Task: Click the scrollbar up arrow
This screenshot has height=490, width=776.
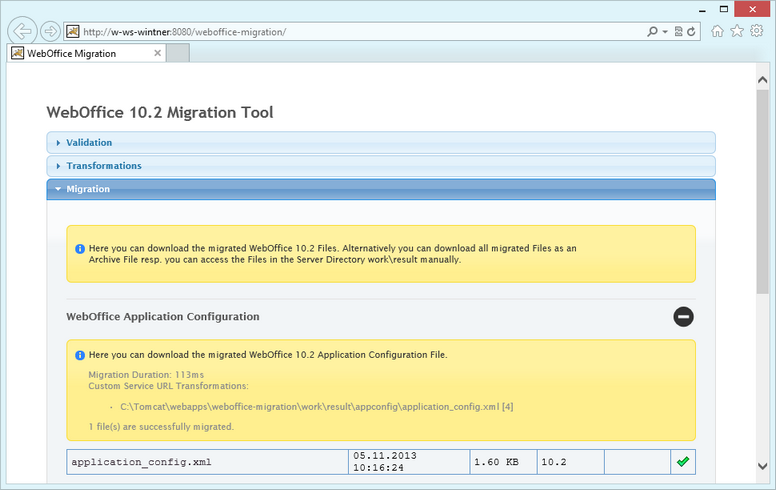Action: coord(762,80)
